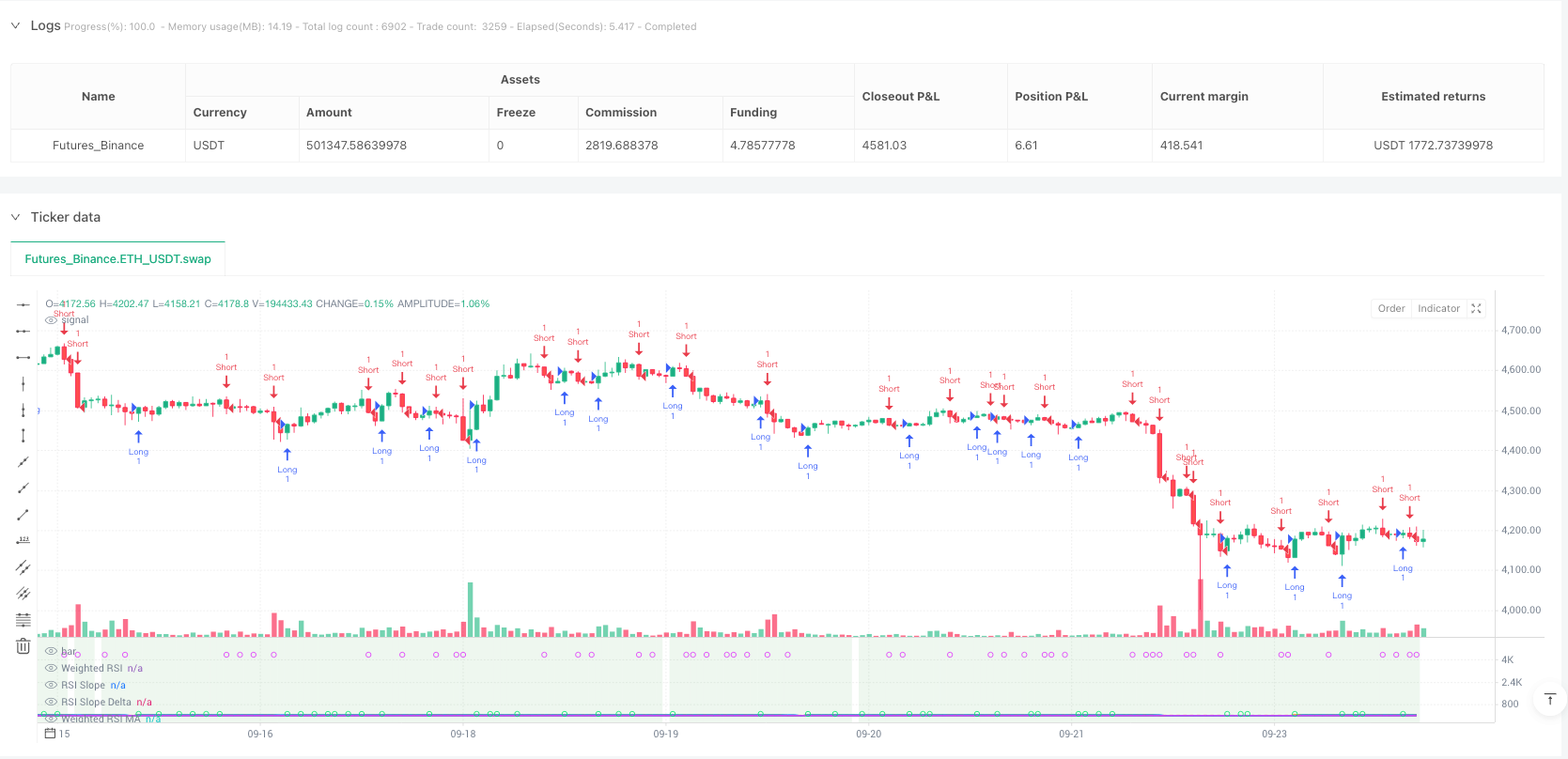Screen dimensions: 1568x759
Task: Click the tallest volume bar near 09-18
Action: coord(470,609)
